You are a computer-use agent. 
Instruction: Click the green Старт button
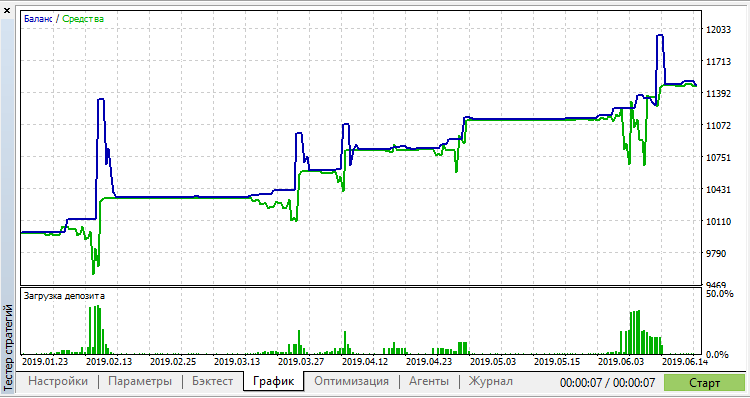(704, 383)
